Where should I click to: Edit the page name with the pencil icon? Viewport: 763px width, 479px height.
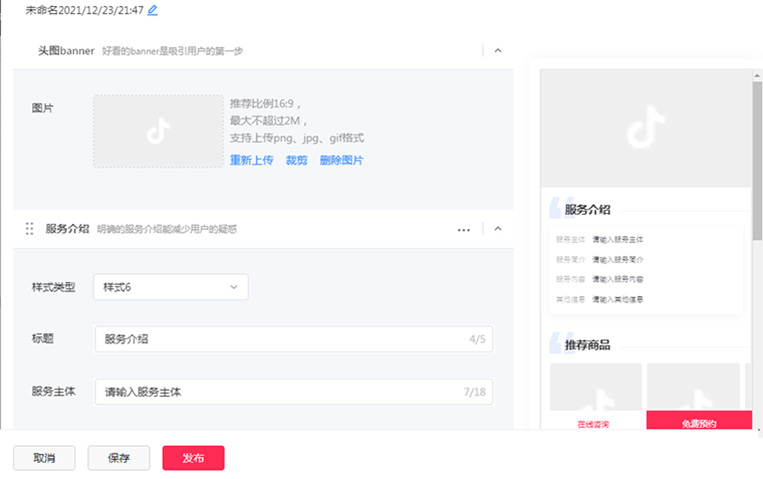coord(152,10)
